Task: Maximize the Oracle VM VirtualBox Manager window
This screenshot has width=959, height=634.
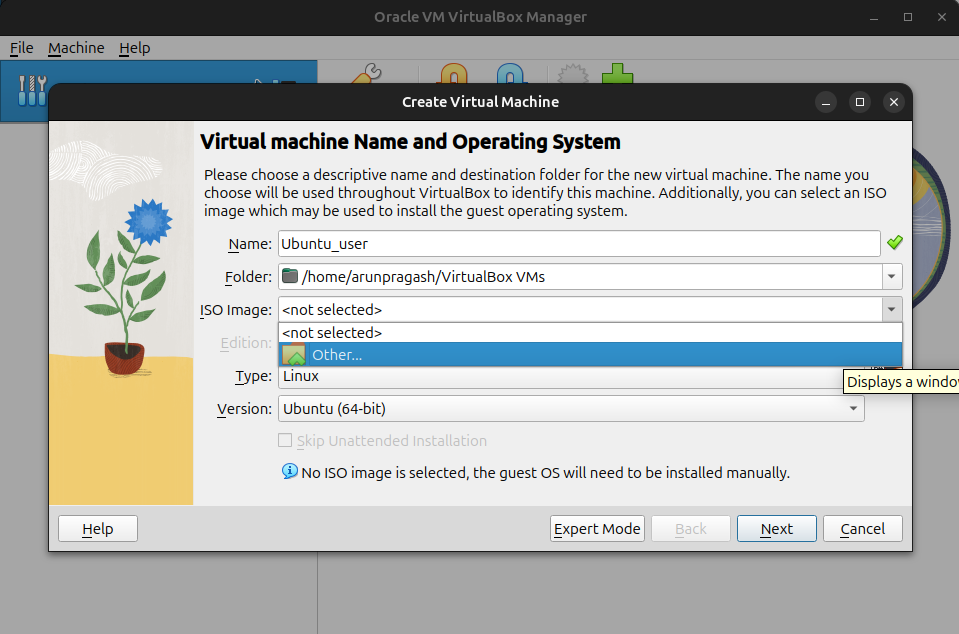Action: [908, 18]
